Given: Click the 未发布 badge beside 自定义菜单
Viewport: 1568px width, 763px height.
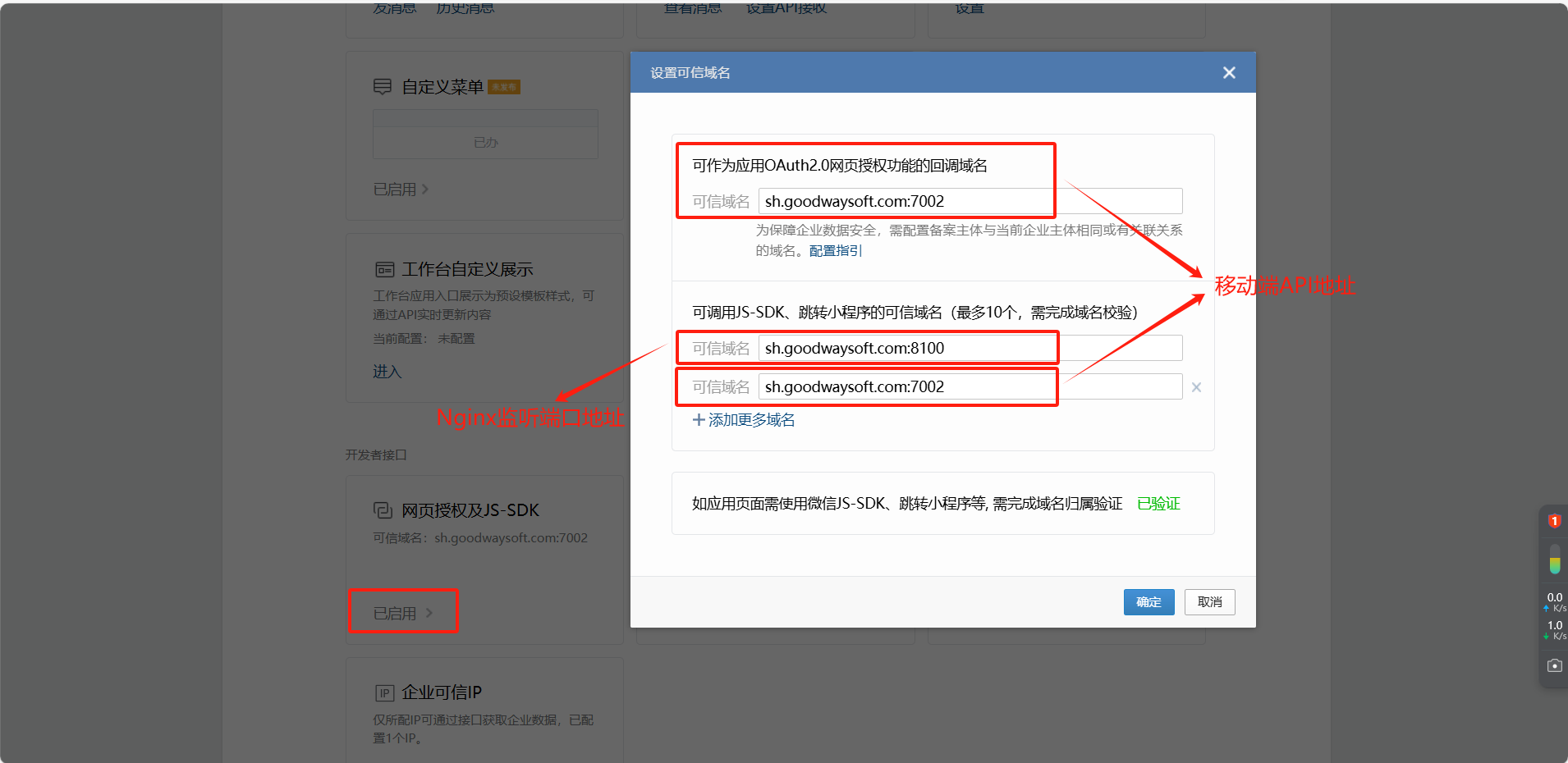Looking at the screenshot, I should tap(504, 87).
